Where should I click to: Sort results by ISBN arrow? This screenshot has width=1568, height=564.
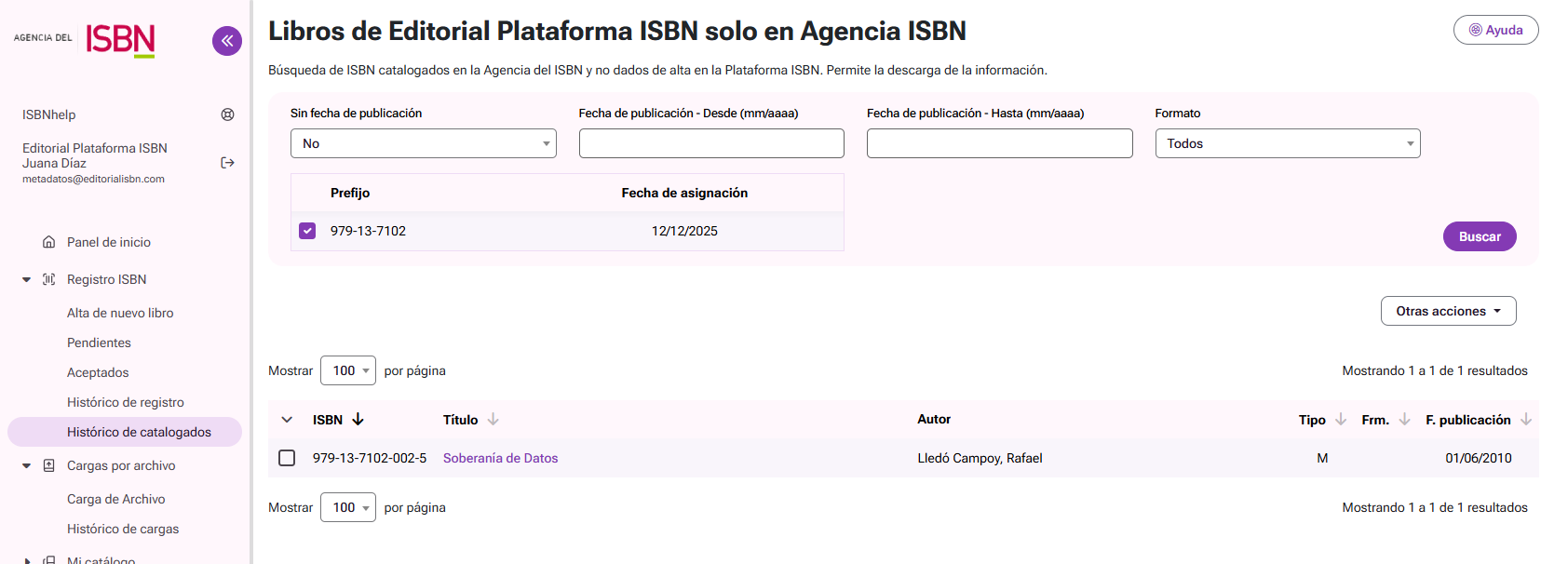click(358, 420)
